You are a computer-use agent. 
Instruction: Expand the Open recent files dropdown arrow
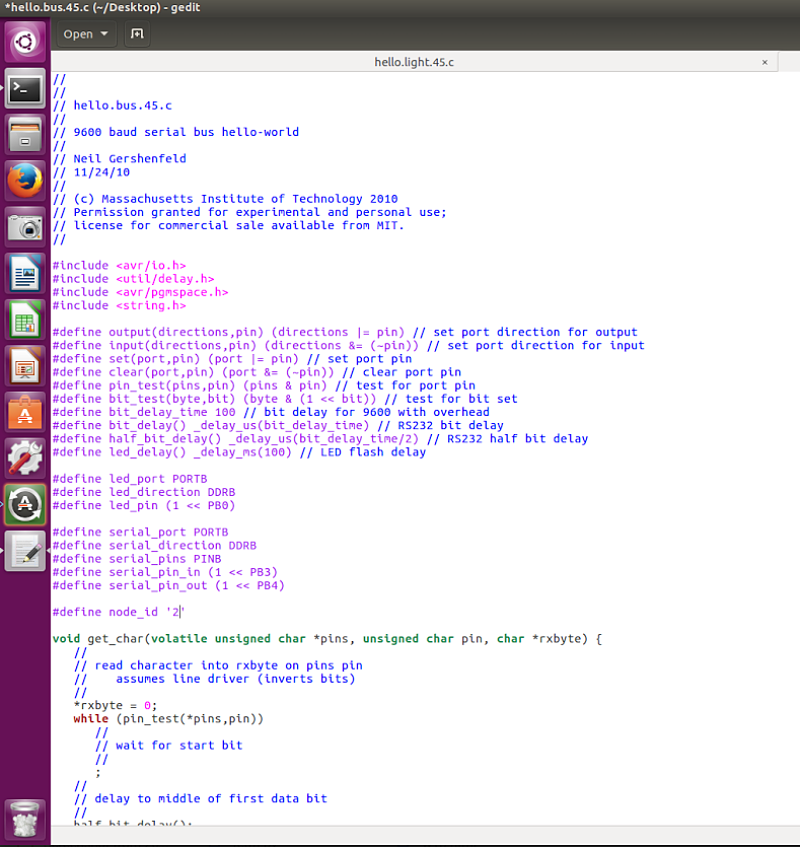pyautogui.click(x=105, y=34)
